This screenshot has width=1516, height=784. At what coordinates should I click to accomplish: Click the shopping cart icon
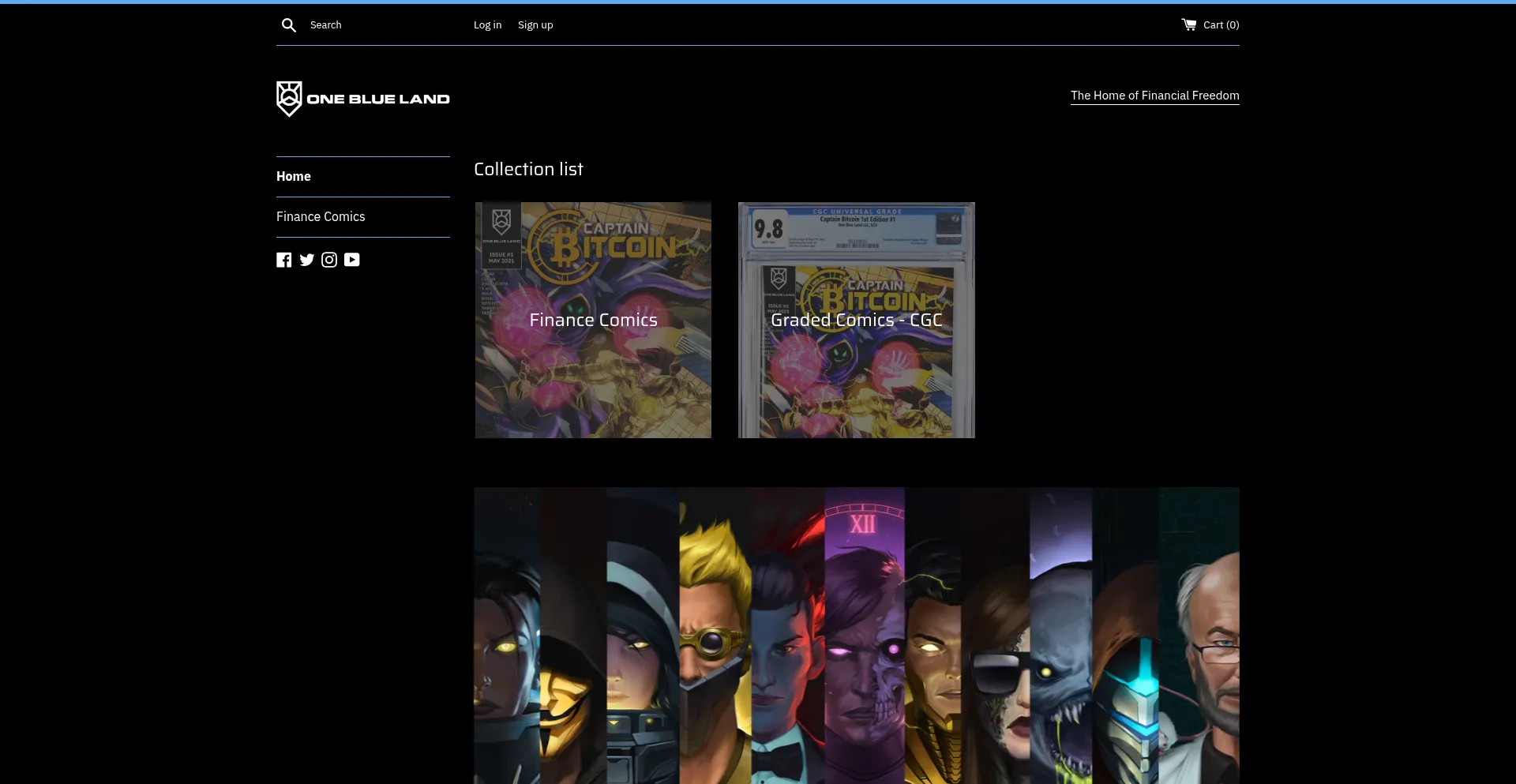(1188, 25)
